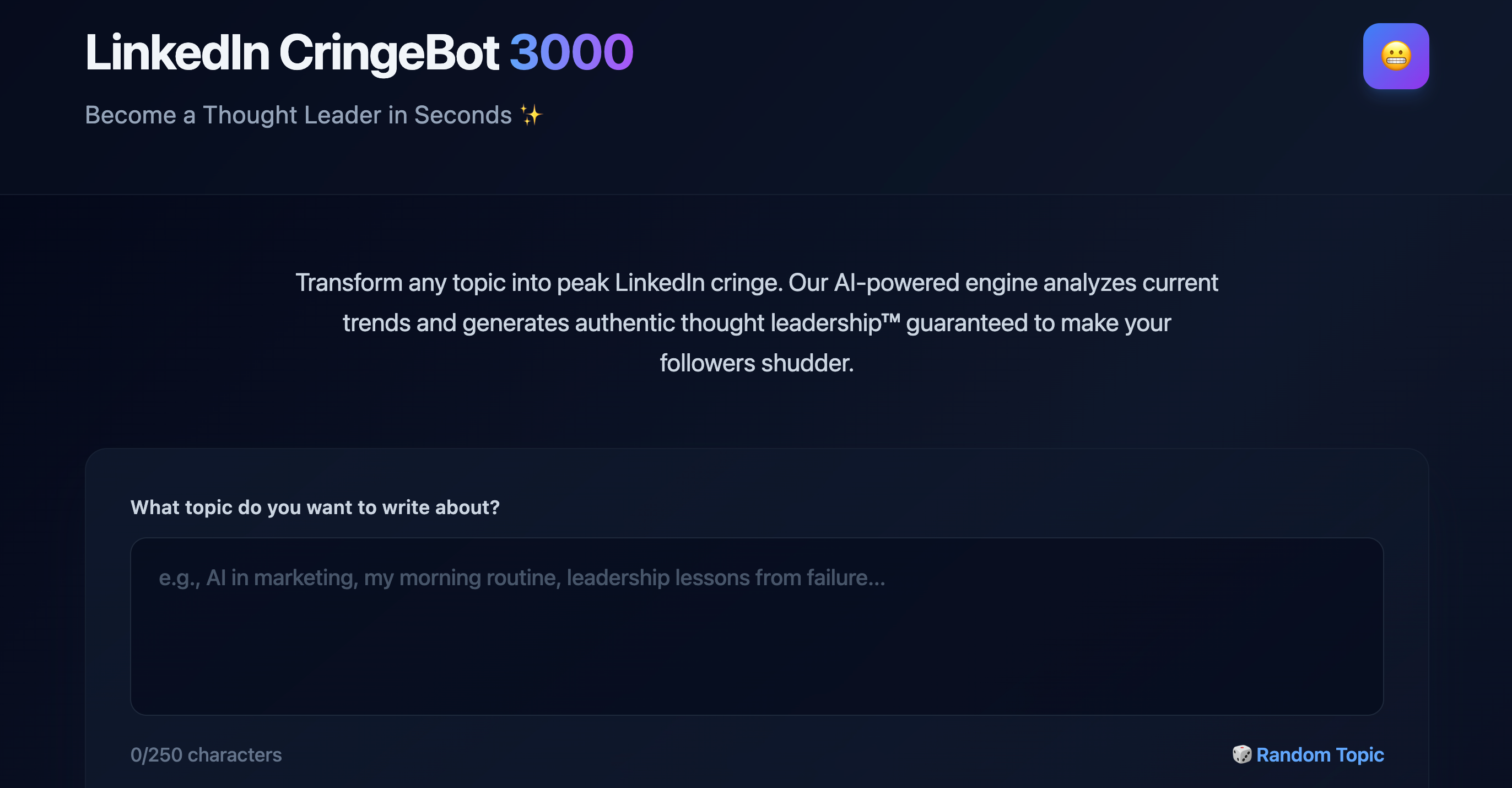Viewport: 1512px width, 788px height.
Task: Click the leadership lessons from failure placeholder
Action: [x=726, y=578]
